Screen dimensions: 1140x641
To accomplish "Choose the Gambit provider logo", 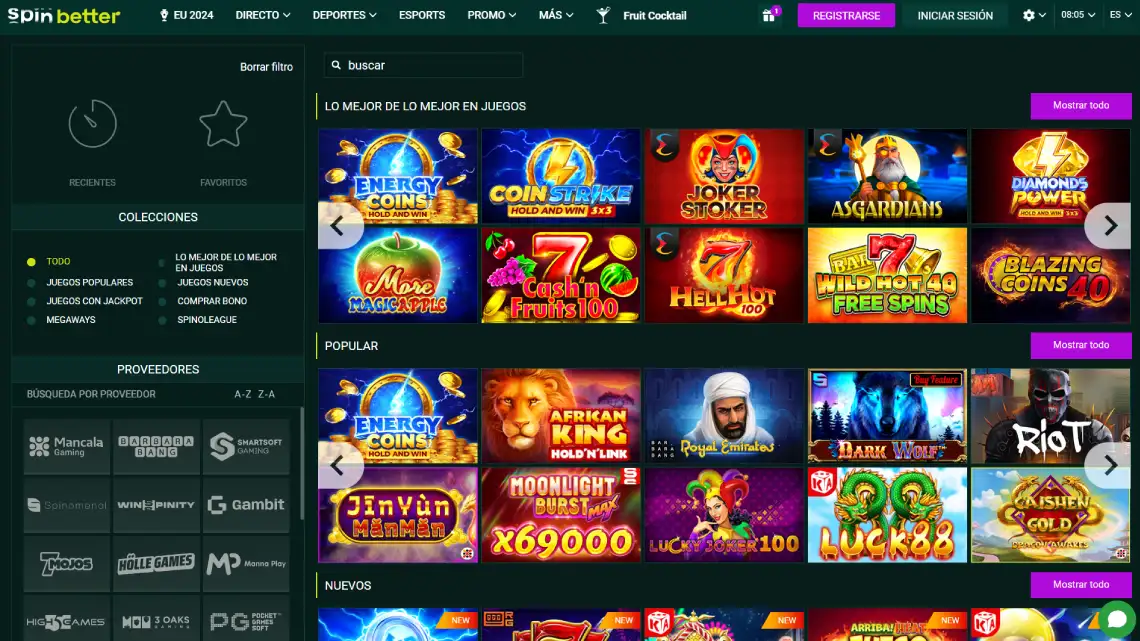I will point(246,505).
